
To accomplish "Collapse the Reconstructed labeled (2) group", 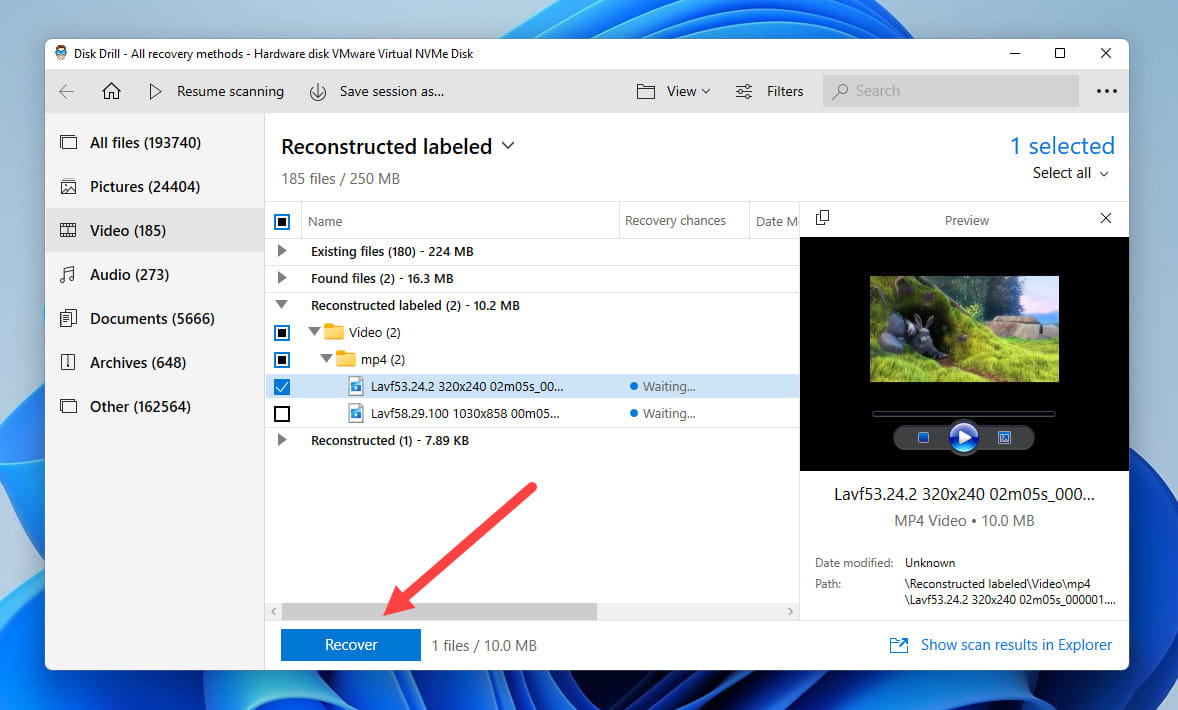I will click(282, 305).
